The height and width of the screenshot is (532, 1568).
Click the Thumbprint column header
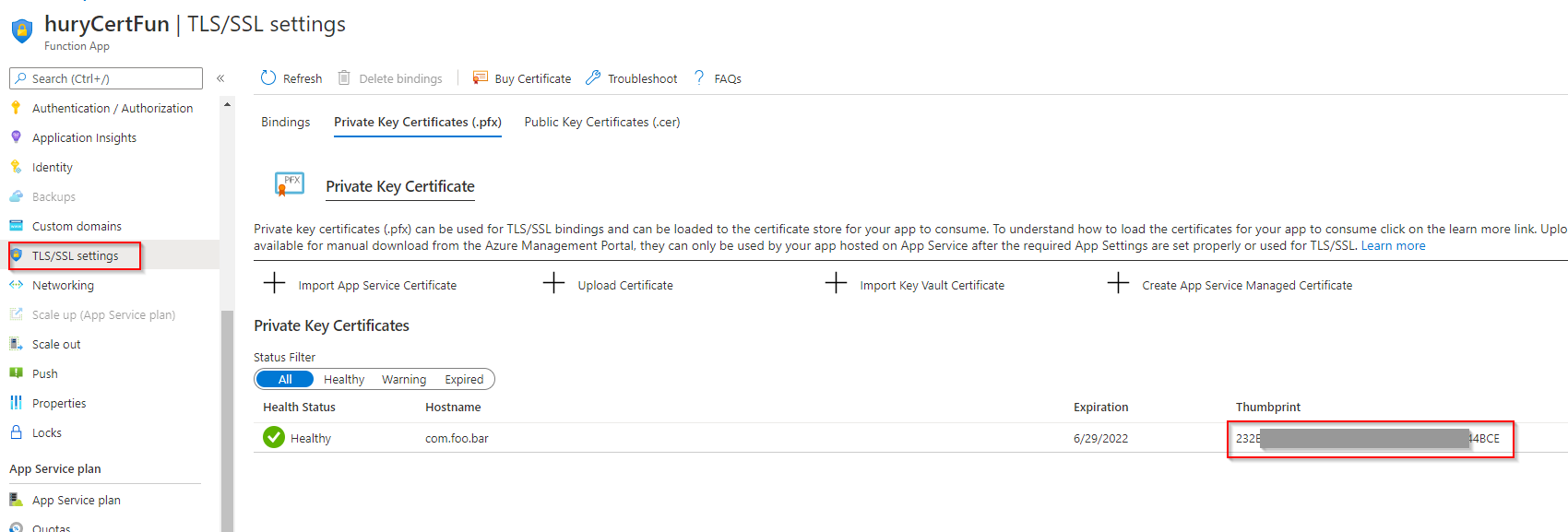tap(1268, 407)
